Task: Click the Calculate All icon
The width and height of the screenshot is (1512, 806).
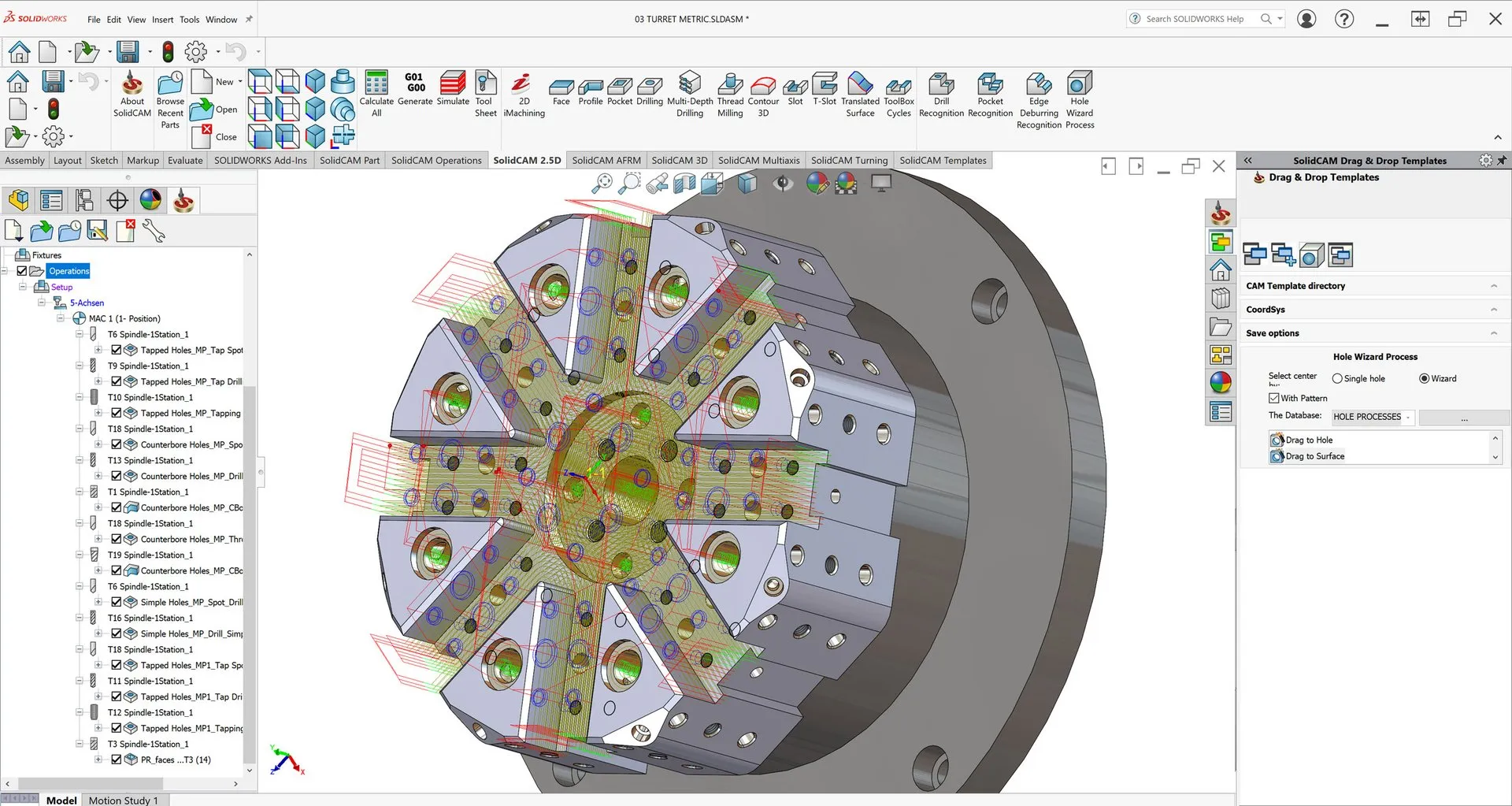Action: click(x=376, y=85)
